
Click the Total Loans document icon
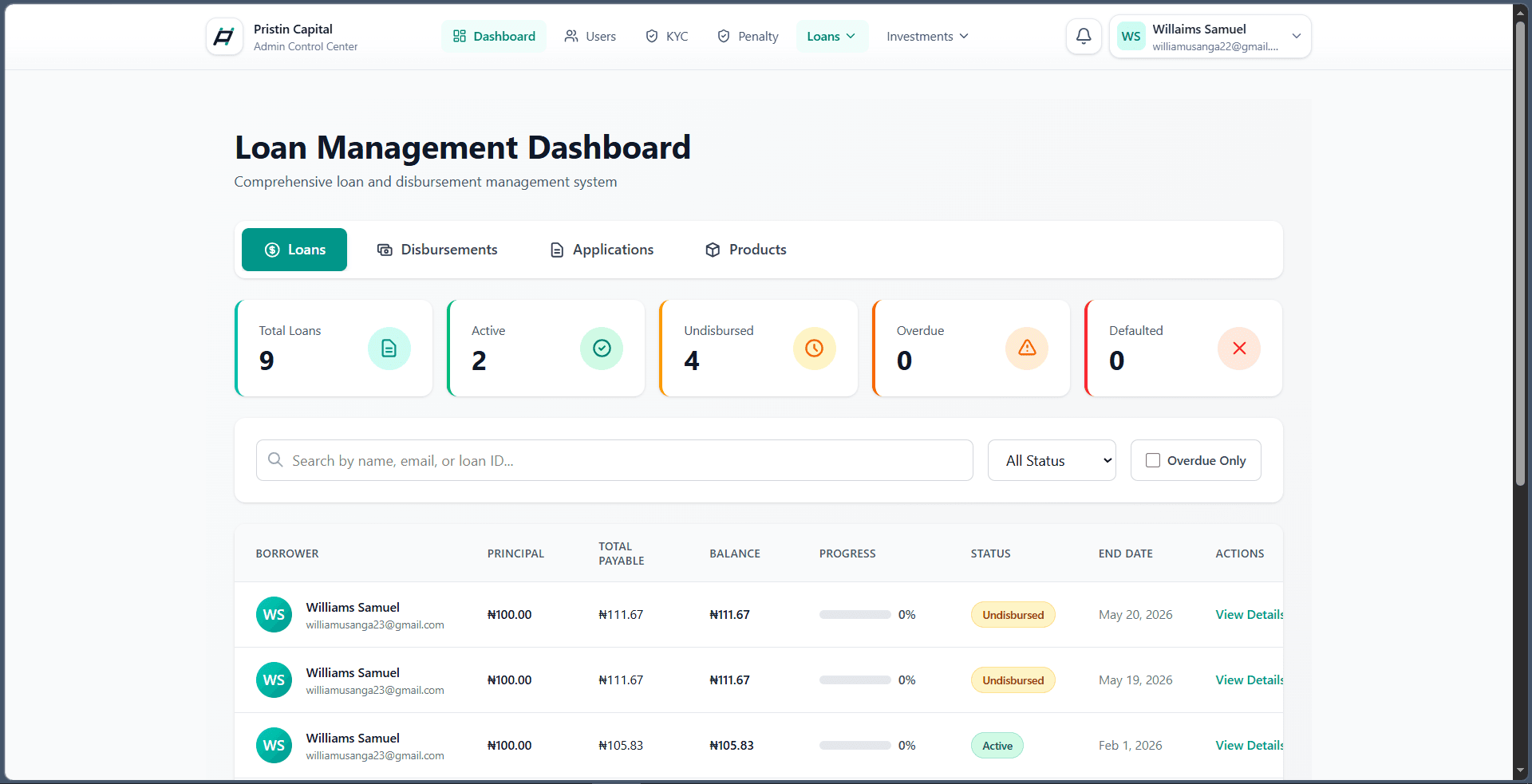[x=389, y=349]
